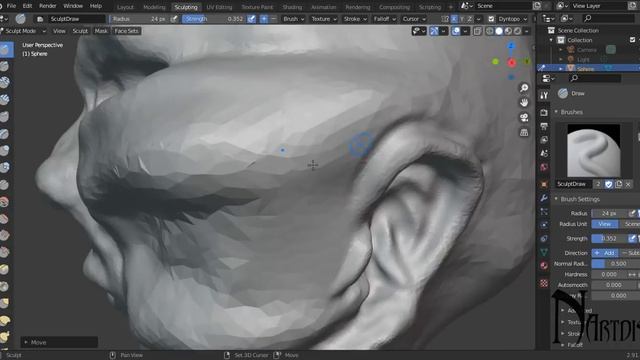This screenshot has height=360, width=640.
Task: Expand the Move operator panel
Action: [x=59, y=342]
